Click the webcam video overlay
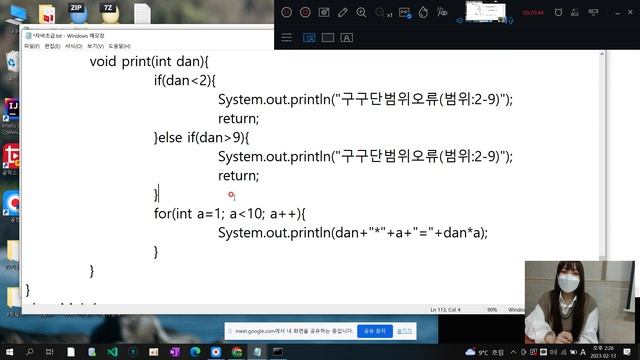Screen dimensions: 640x360 (x=580, y=302)
